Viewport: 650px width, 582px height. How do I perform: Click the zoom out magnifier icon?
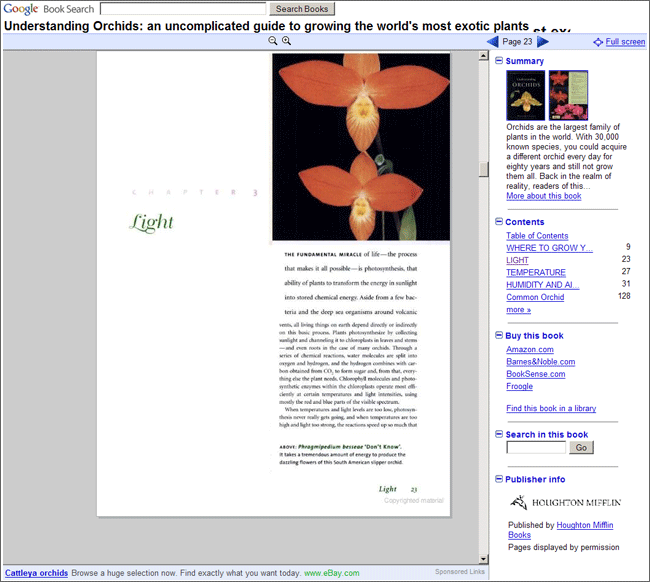tap(273, 41)
